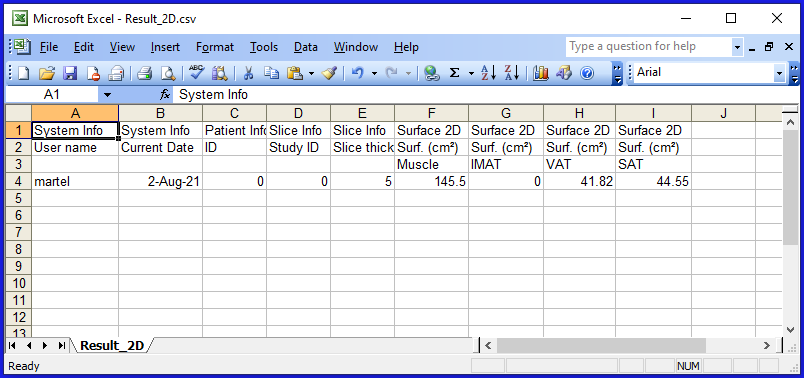Sort ascending with the A-Z icon
Viewport: 804px width, 378px height.
[x=488, y=73]
